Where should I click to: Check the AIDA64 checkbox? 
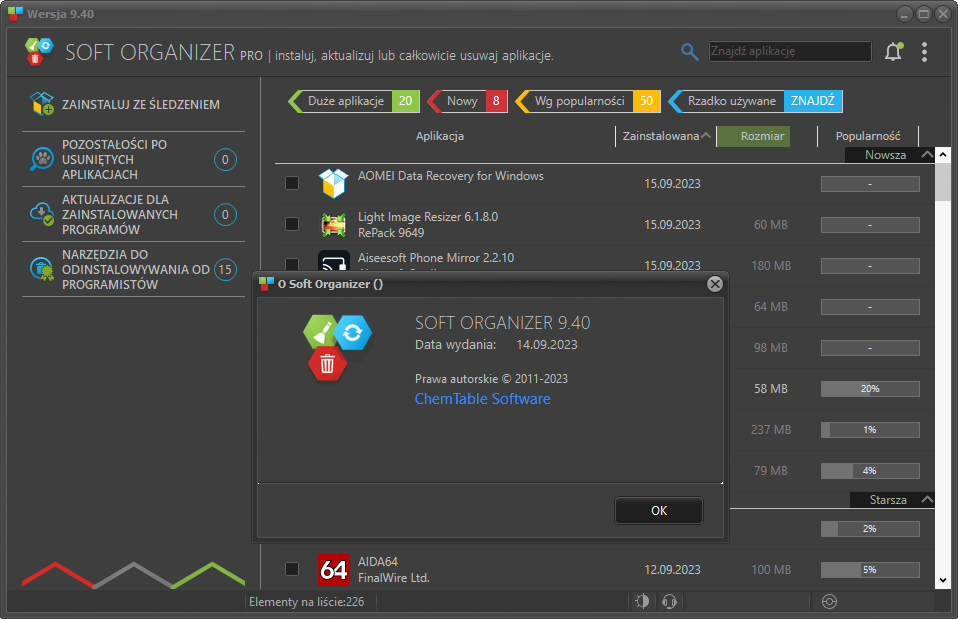pyautogui.click(x=292, y=569)
